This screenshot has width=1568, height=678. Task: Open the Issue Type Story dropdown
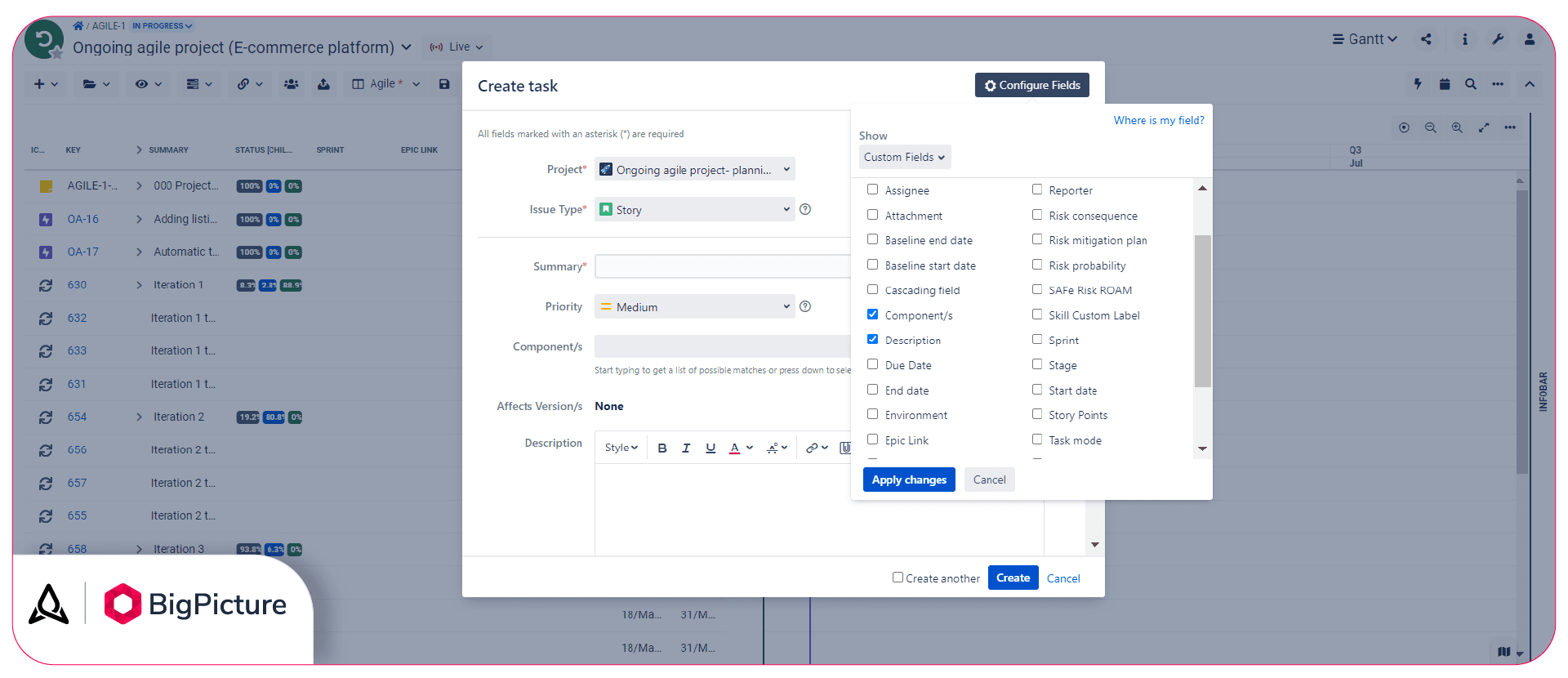point(695,209)
